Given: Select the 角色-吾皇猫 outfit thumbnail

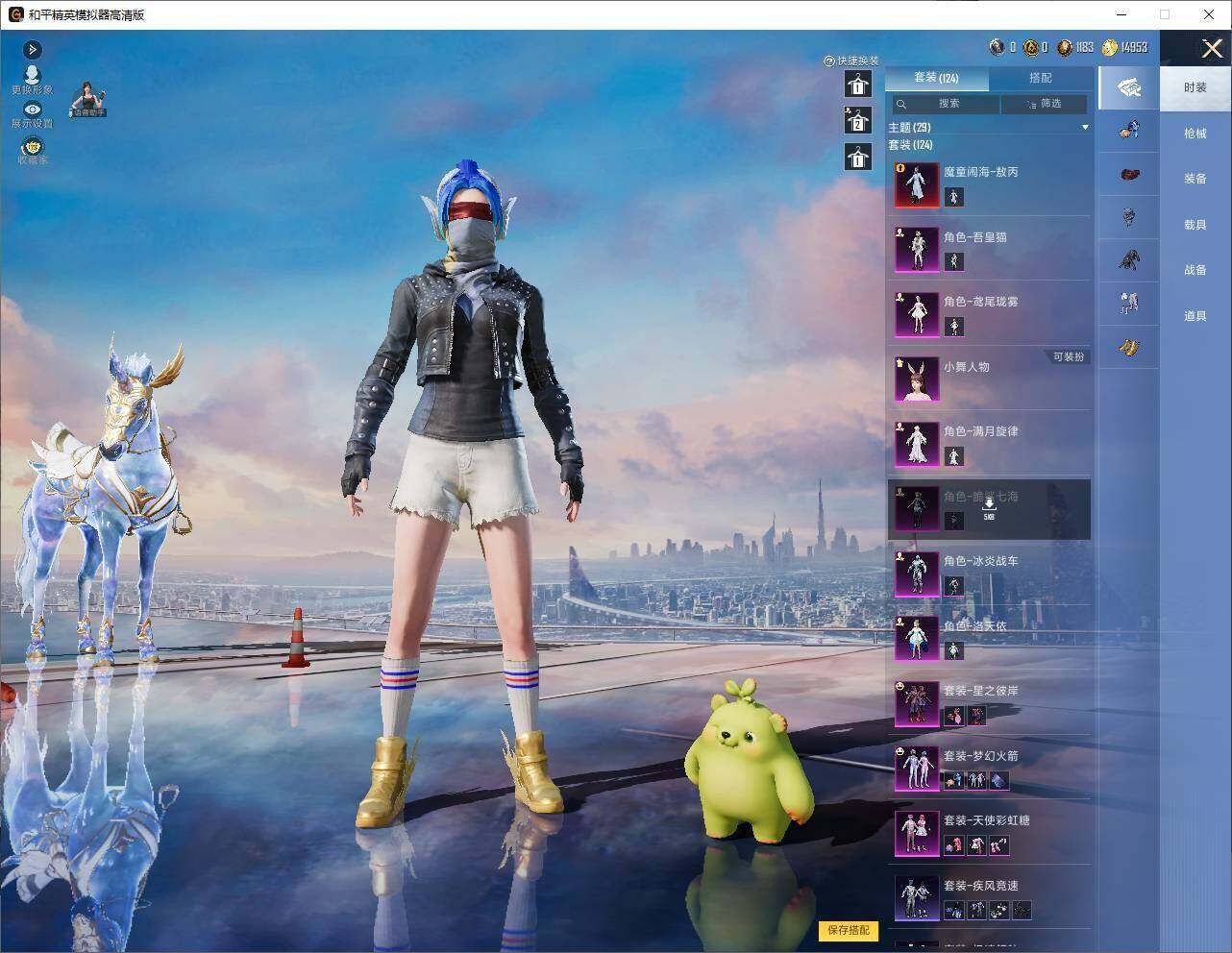Looking at the screenshot, I should [917, 249].
